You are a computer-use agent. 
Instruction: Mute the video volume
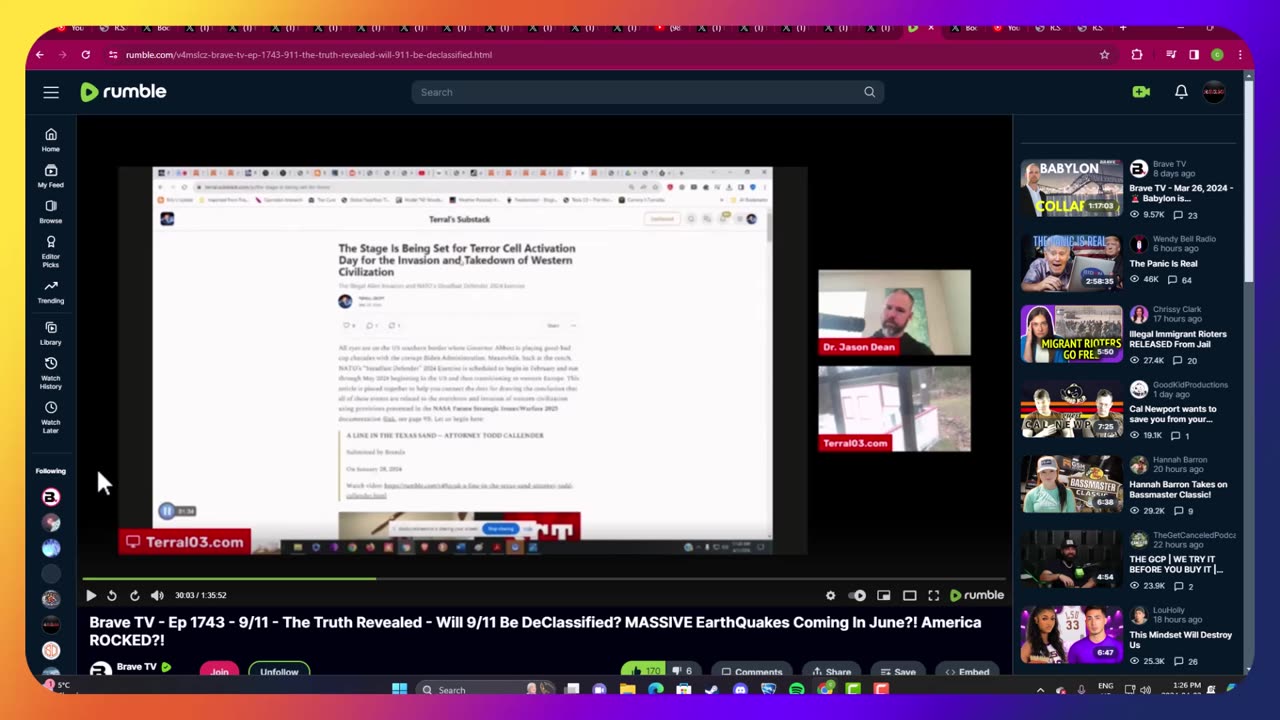pyautogui.click(x=157, y=595)
